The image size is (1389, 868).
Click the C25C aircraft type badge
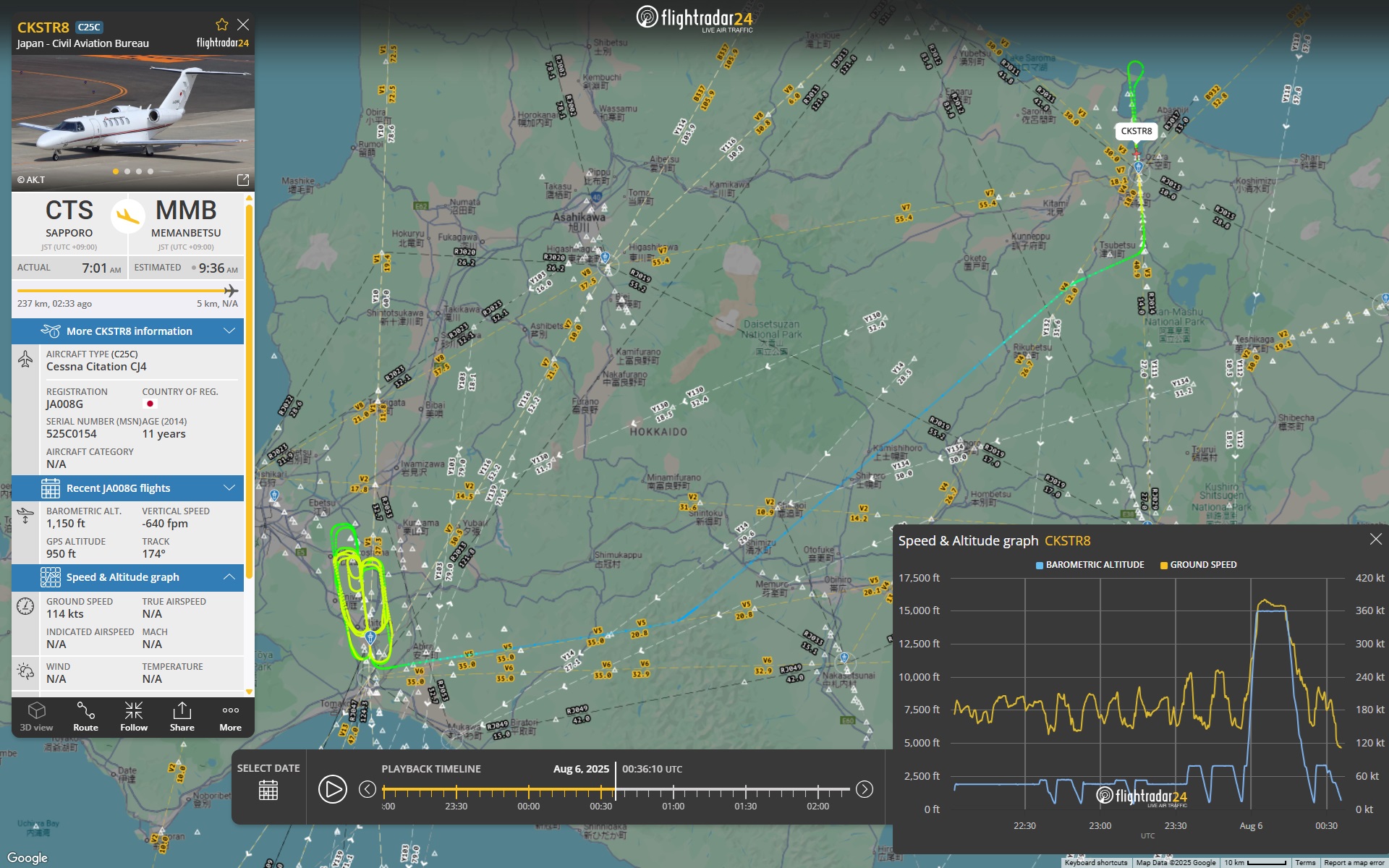tap(89, 27)
